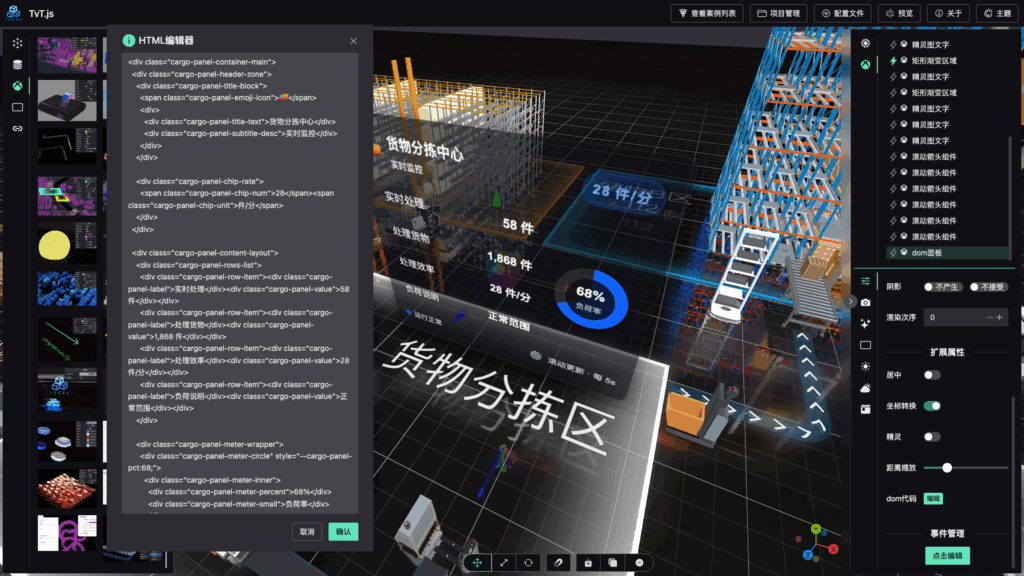1024x576 pixels.
Task: Open the cloud weather settings icon
Action: coord(865,388)
